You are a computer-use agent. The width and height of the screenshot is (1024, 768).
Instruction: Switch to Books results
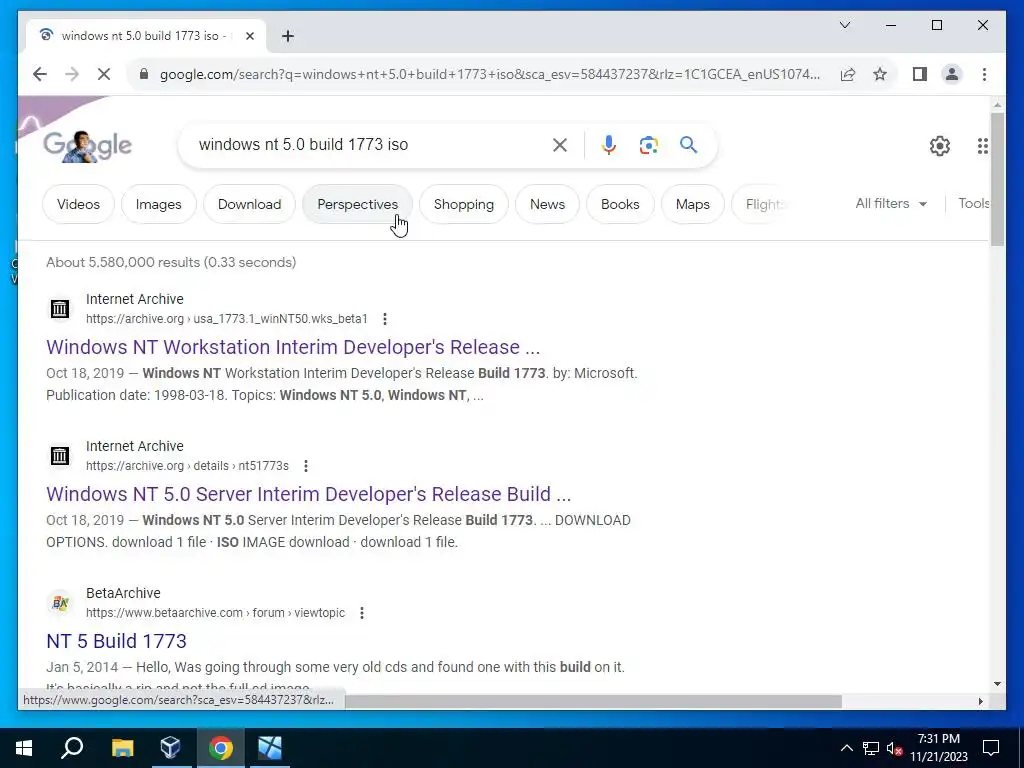(x=620, y=204)
